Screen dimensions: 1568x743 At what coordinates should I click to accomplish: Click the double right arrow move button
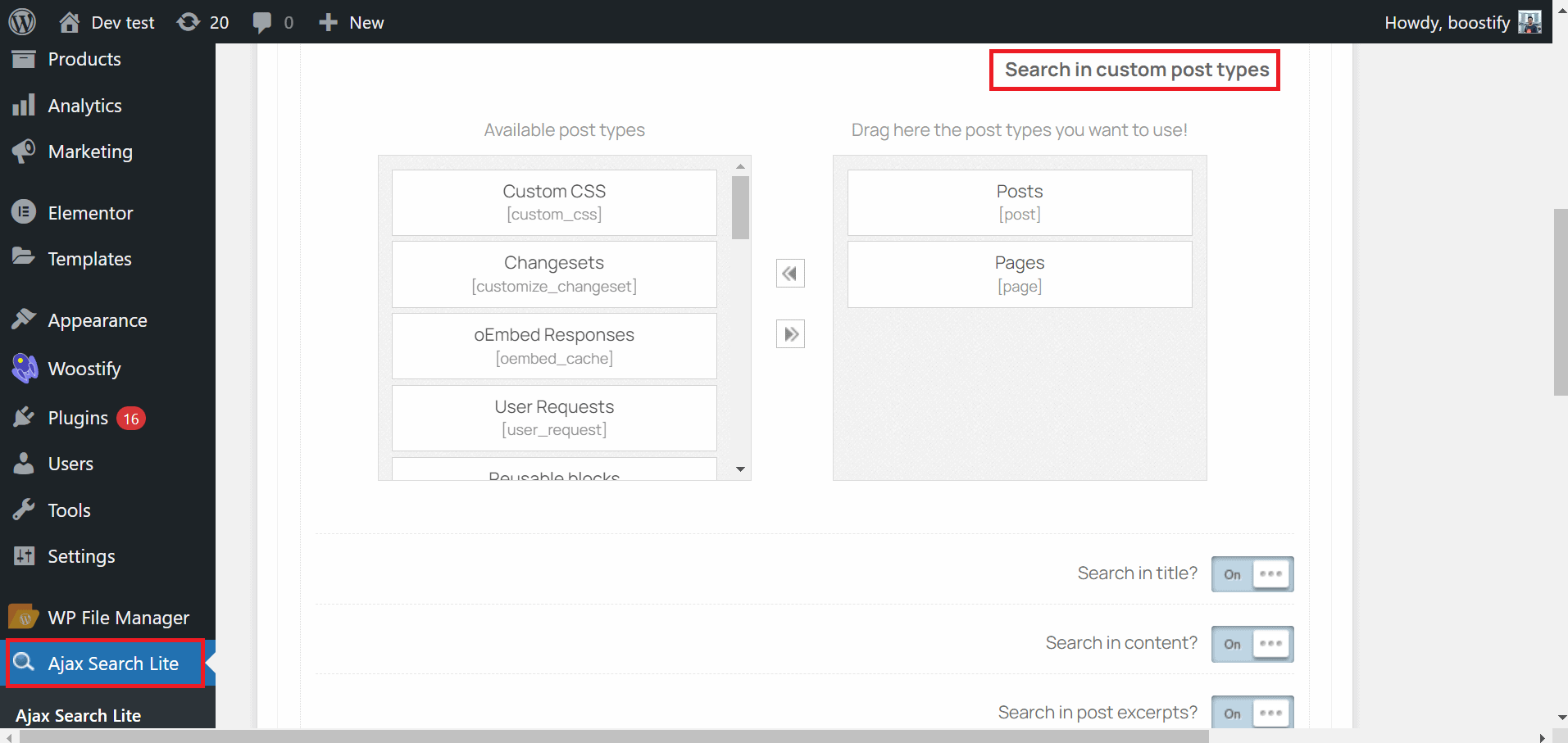click(x=790, y=333)
